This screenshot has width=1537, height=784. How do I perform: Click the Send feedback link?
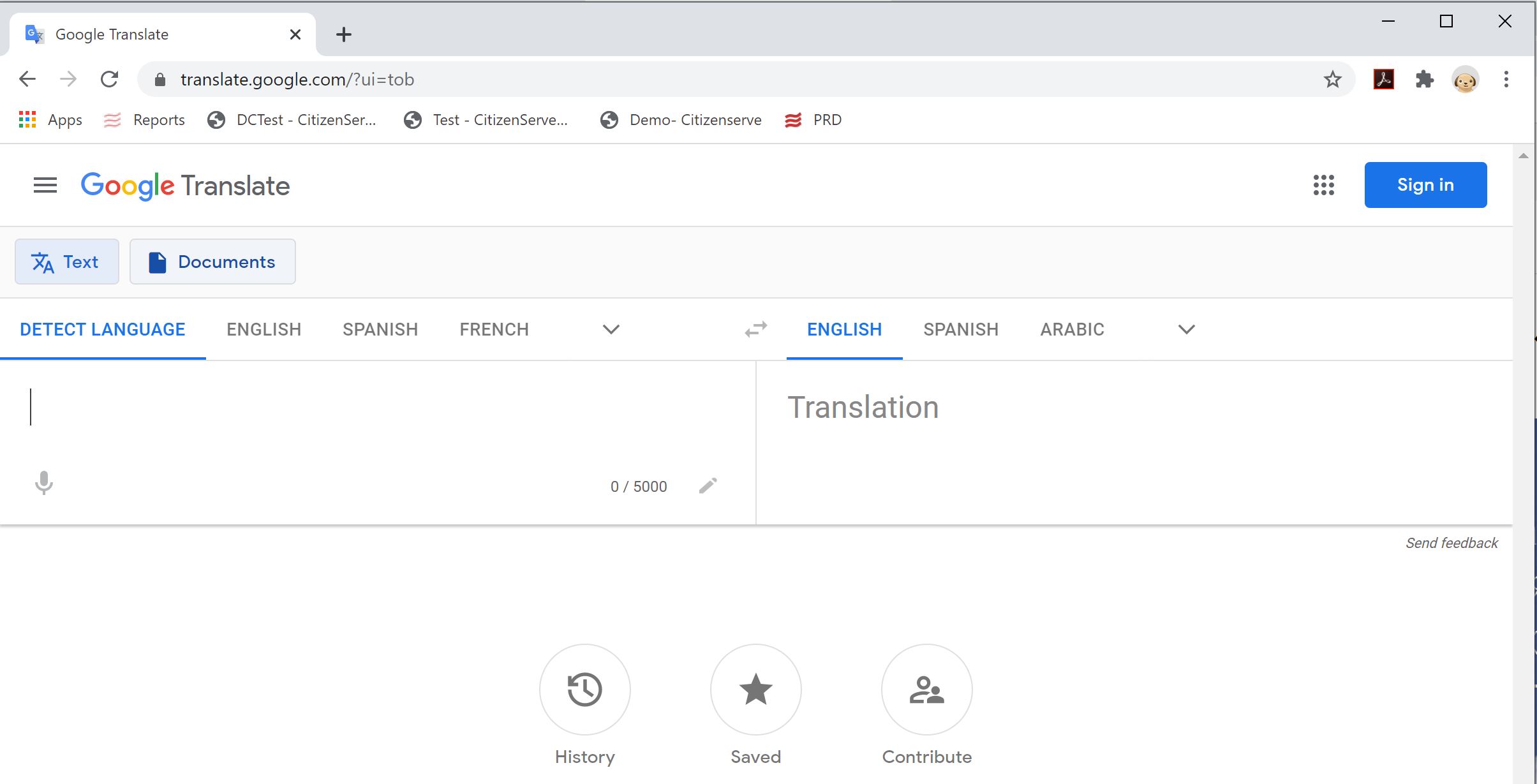point(1452,543)
